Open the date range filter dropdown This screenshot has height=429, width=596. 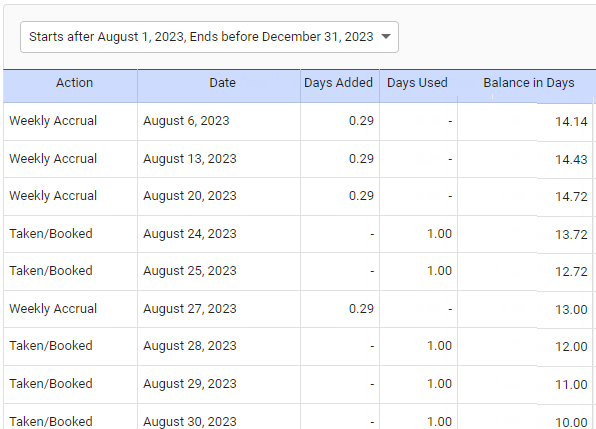pyautogui.click(x=209, y=37)
